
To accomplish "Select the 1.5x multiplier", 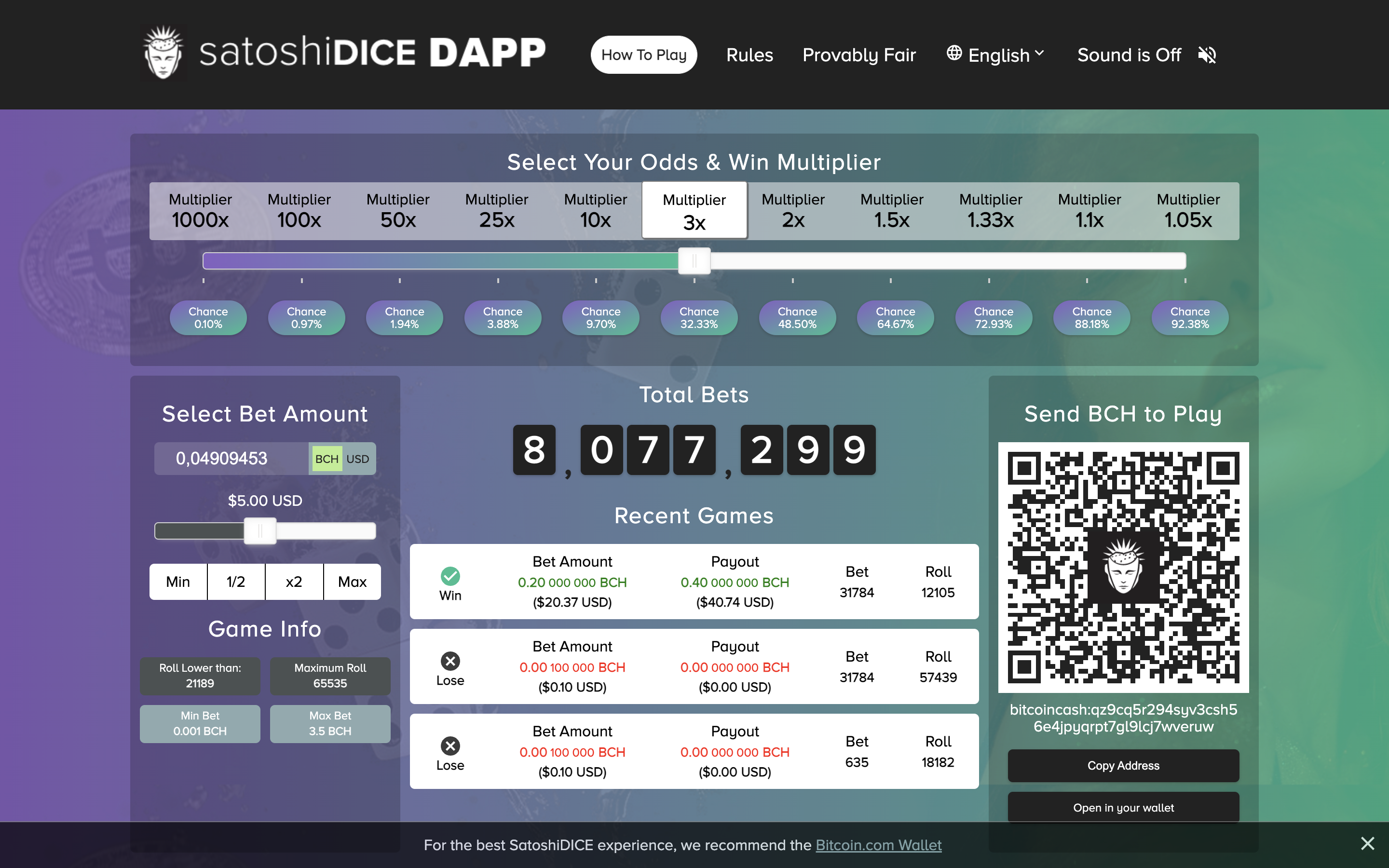I will 891,211.
